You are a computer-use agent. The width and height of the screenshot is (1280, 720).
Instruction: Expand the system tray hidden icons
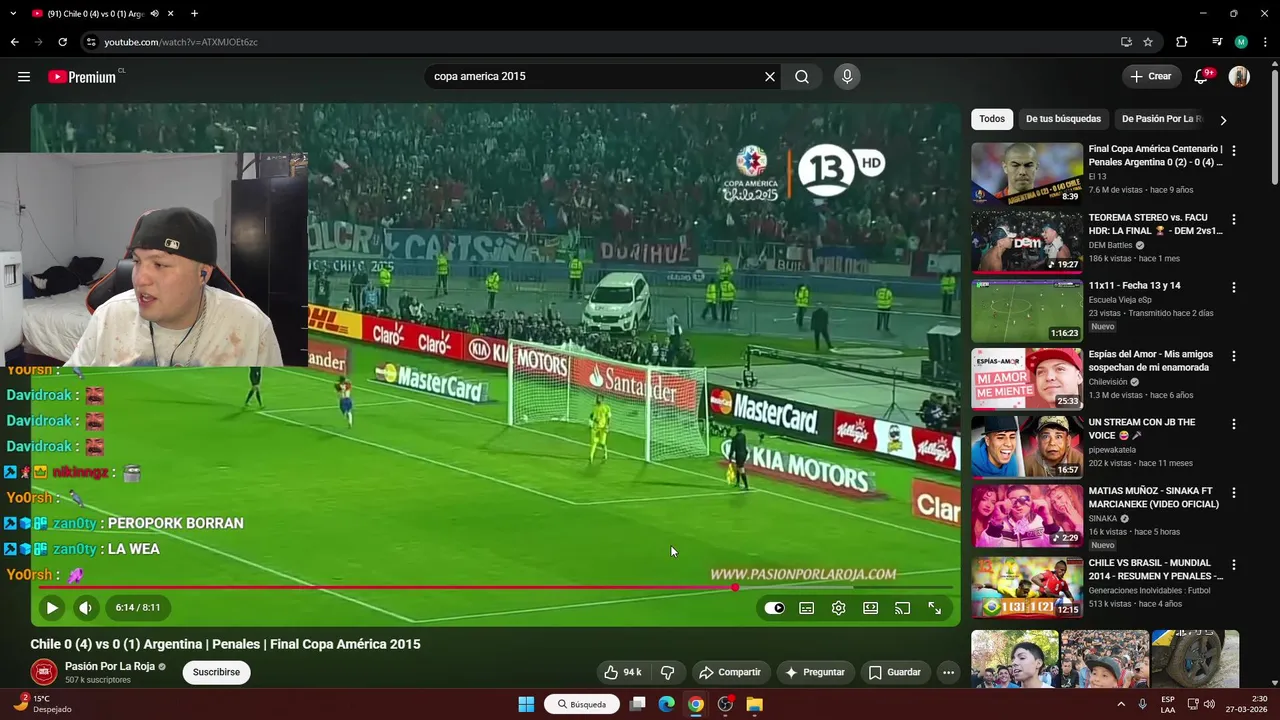coord(1121,704)
